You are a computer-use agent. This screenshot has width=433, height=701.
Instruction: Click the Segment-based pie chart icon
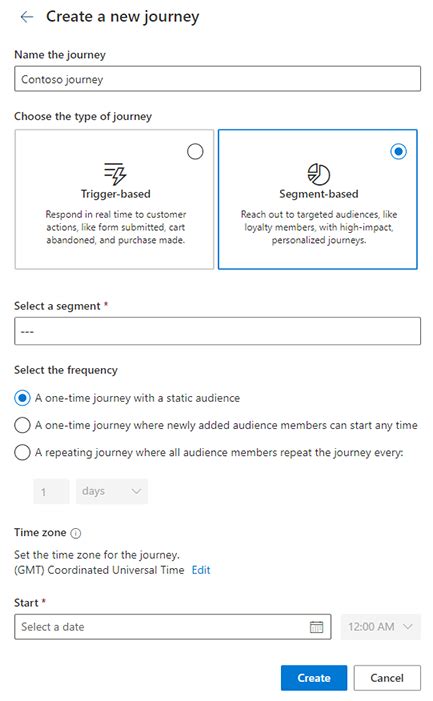click(319, 174)
